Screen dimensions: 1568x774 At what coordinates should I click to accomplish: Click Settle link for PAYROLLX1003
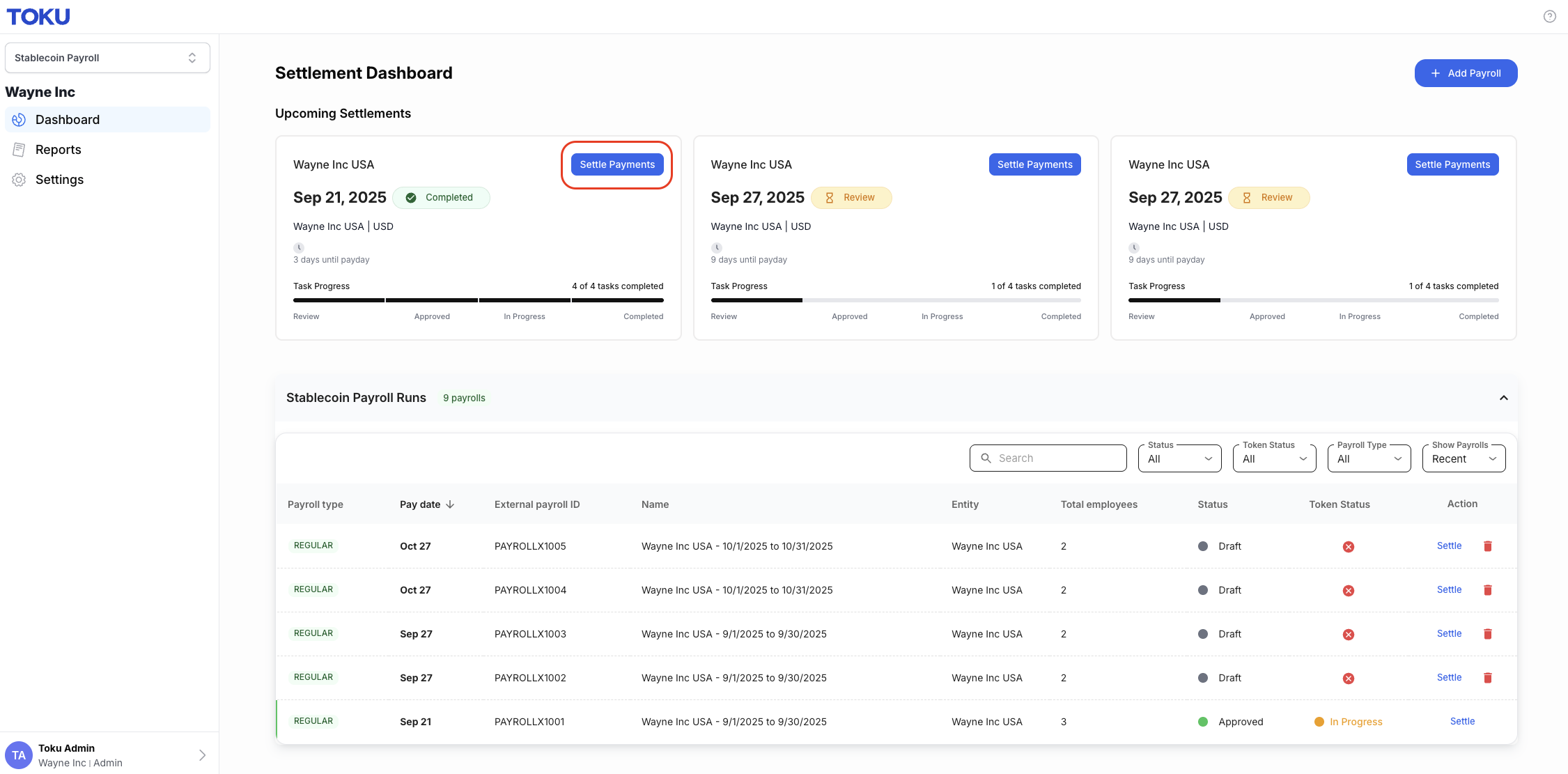[x=1449, y=633]
